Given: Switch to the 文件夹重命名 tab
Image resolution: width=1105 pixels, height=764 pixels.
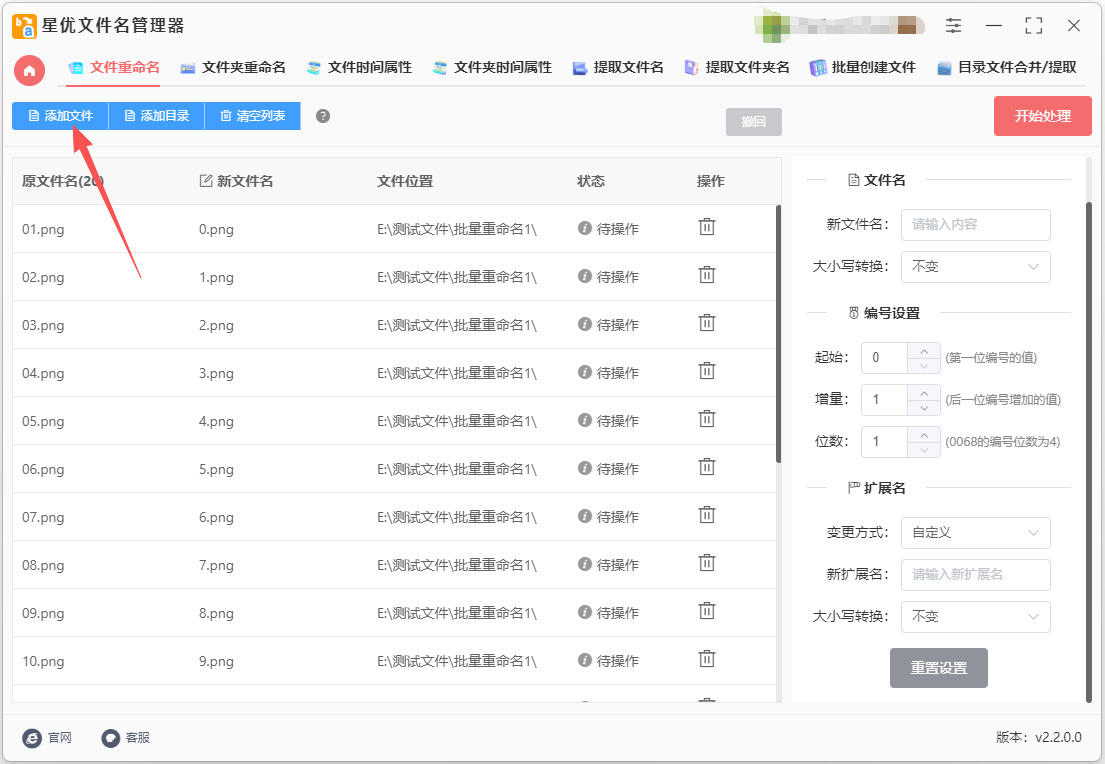Looking at the screenshot, I should [x=233, y=68].
